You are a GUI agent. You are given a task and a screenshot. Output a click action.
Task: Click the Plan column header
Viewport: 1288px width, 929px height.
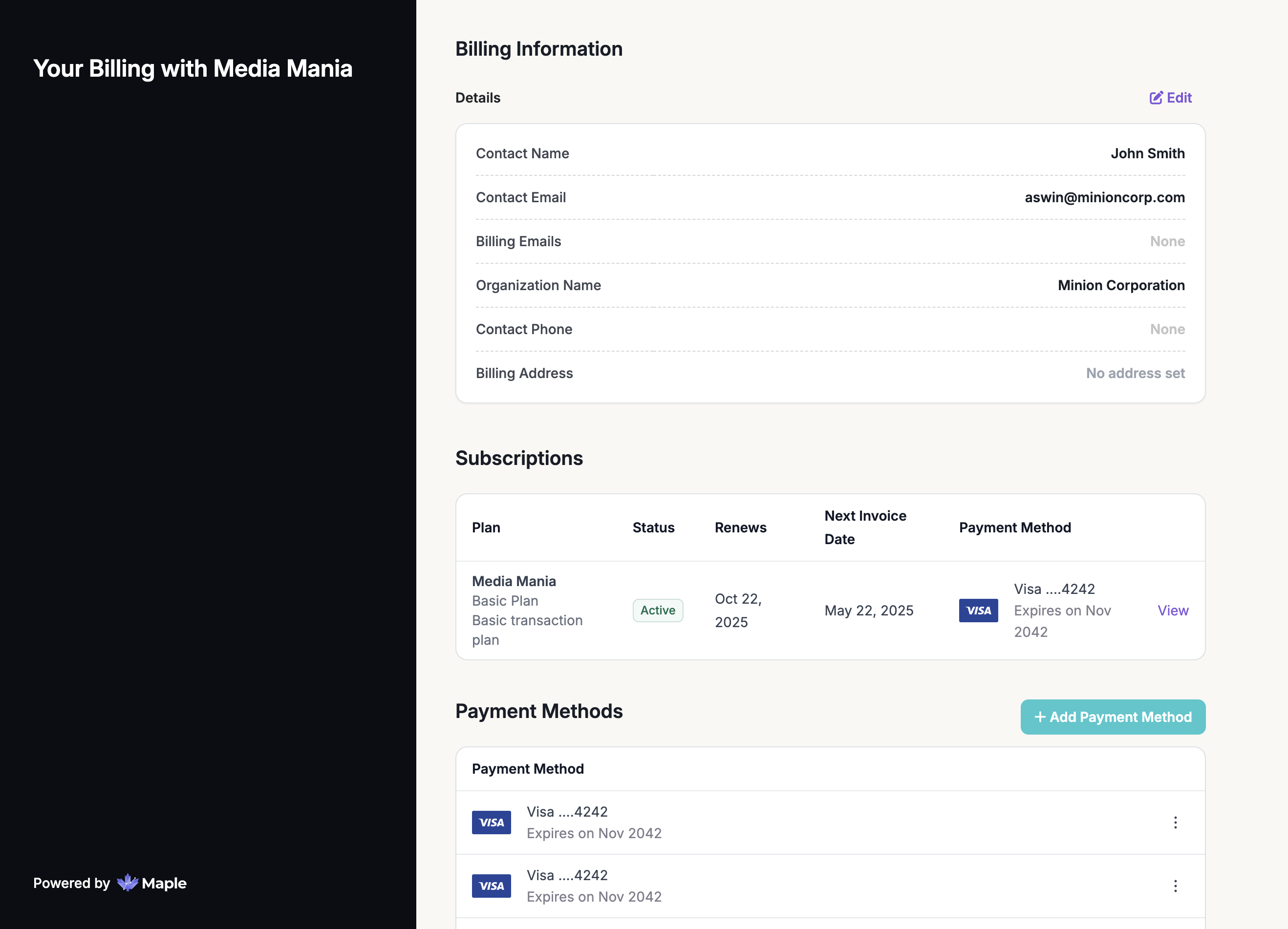(486, 528)
